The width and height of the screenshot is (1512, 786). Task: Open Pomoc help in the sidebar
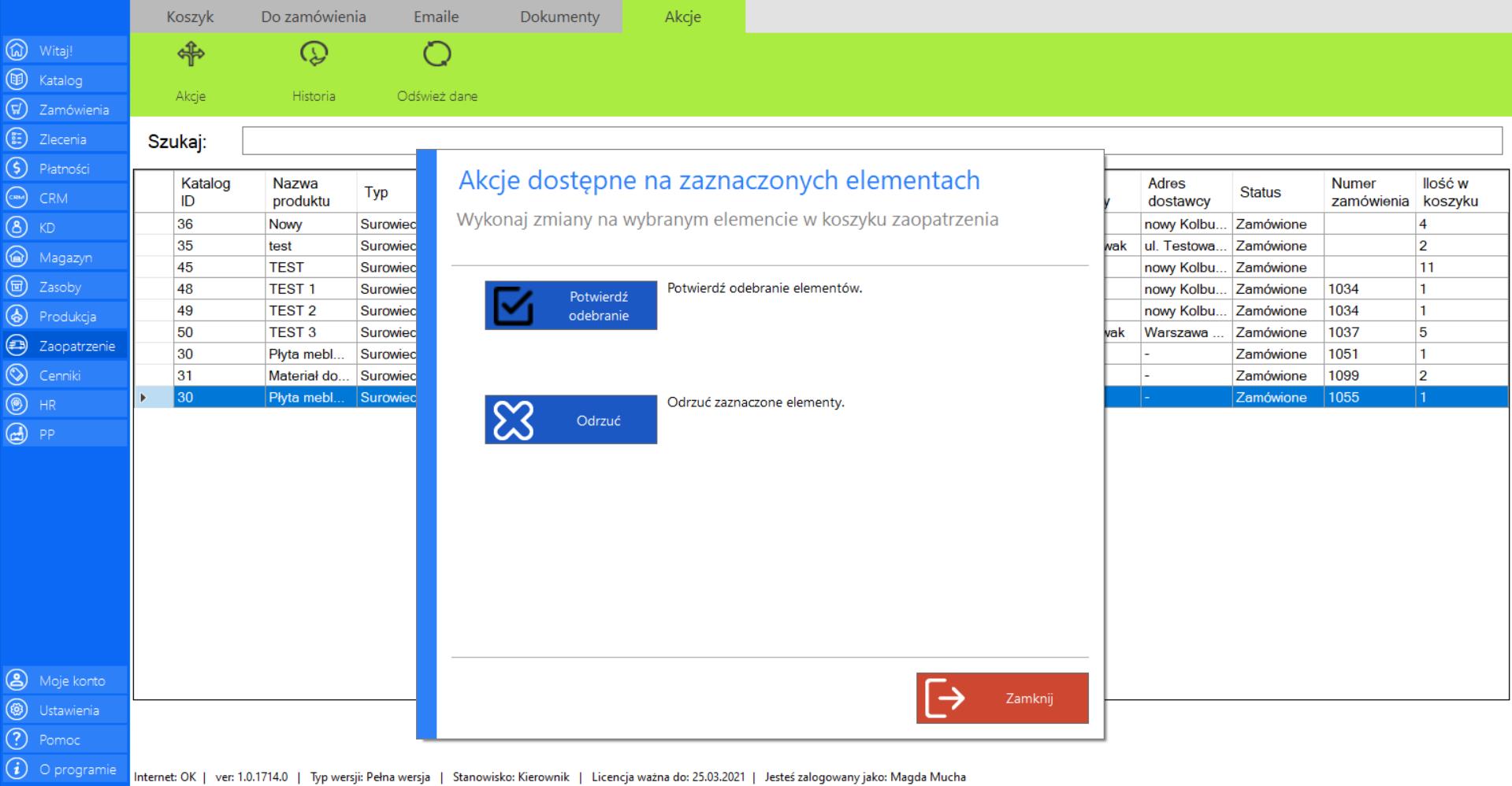(x=60, y=740)
